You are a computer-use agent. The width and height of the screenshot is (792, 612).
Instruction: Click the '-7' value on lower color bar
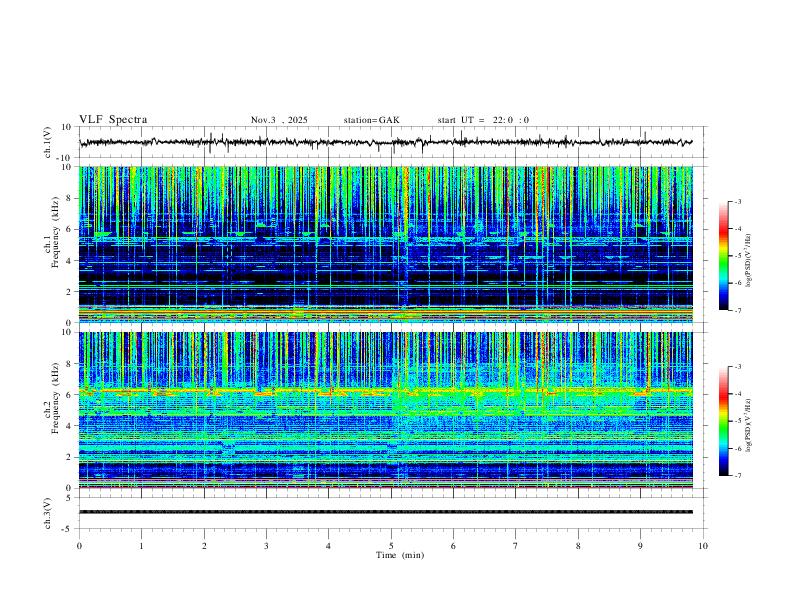click(737, 475)
